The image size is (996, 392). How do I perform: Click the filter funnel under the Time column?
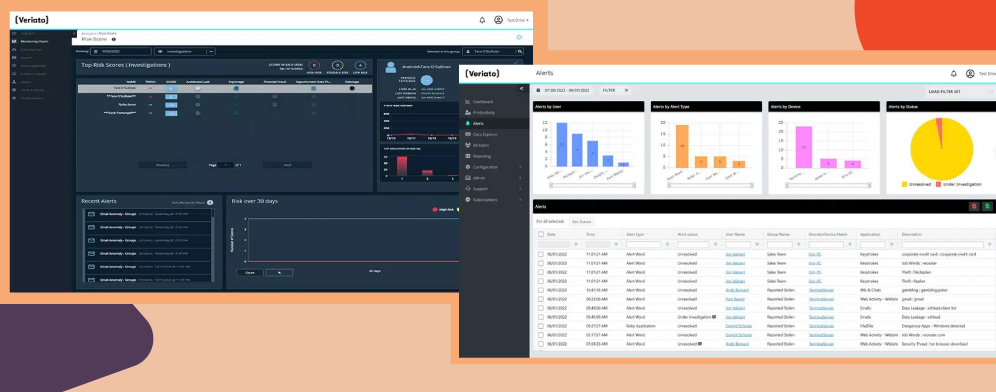616,245
